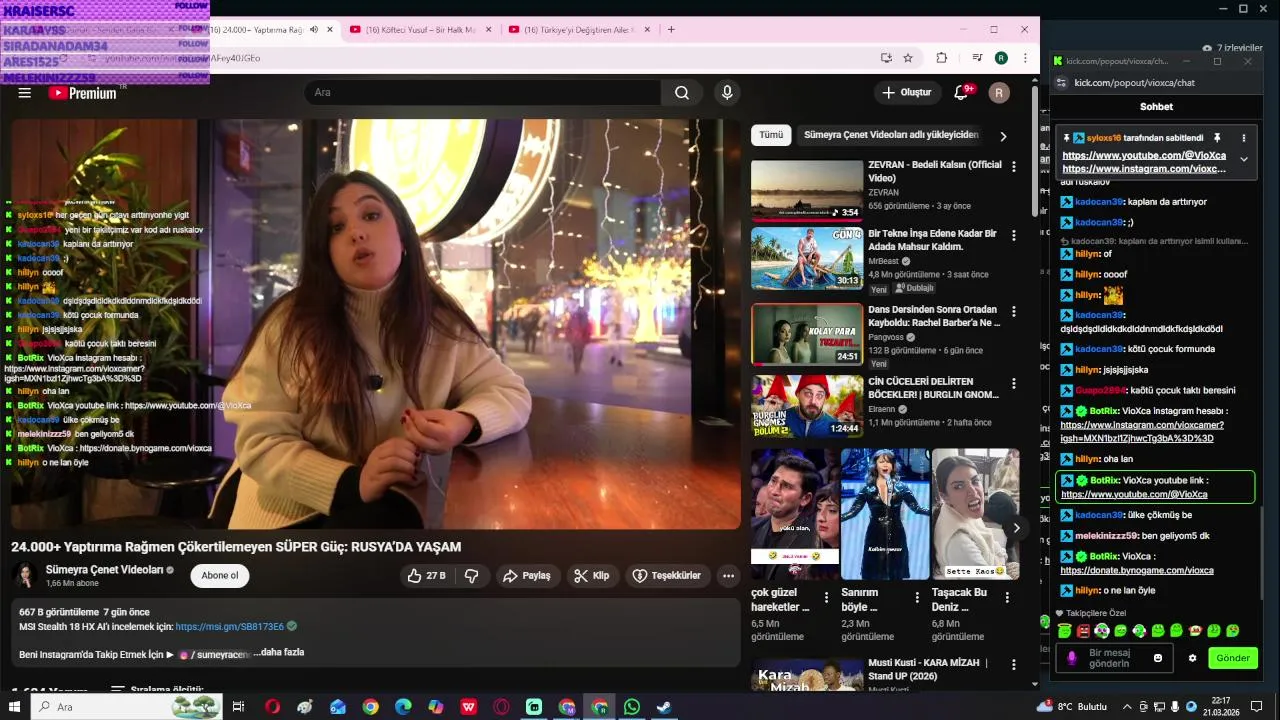Open Task View on taskbar
This screenshot has height=720, width=1280.
[238, 707]
